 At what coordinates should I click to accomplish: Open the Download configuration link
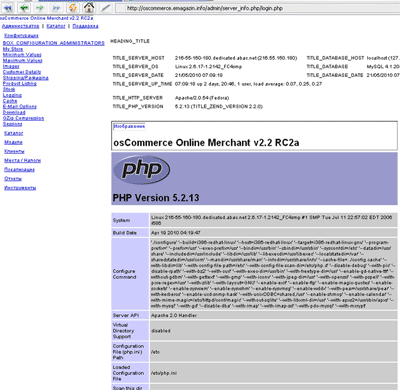[14, 112]
